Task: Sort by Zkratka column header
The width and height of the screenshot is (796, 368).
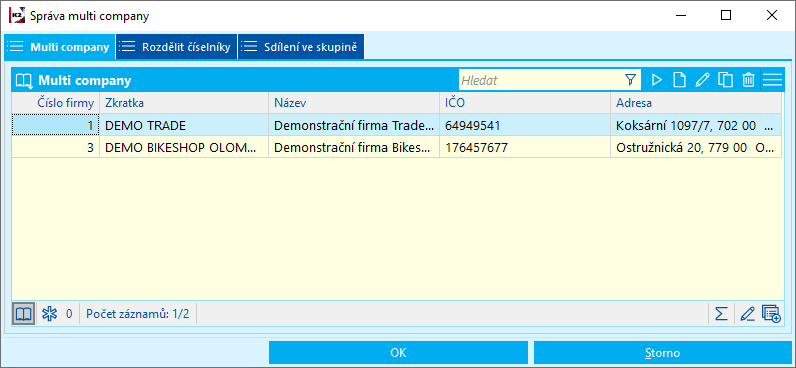Action: click(184, 103)
